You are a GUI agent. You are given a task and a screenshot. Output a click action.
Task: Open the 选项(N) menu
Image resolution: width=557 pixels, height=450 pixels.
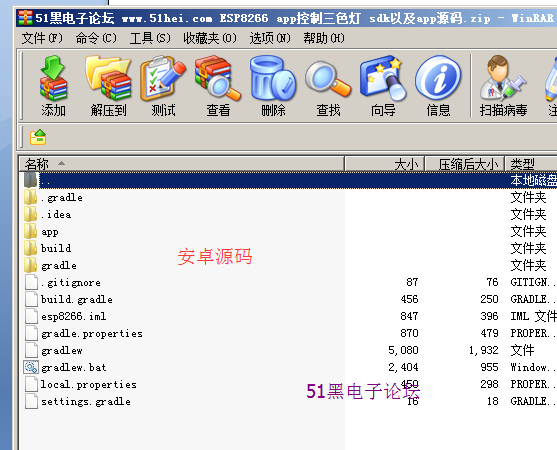click(270, 38)
